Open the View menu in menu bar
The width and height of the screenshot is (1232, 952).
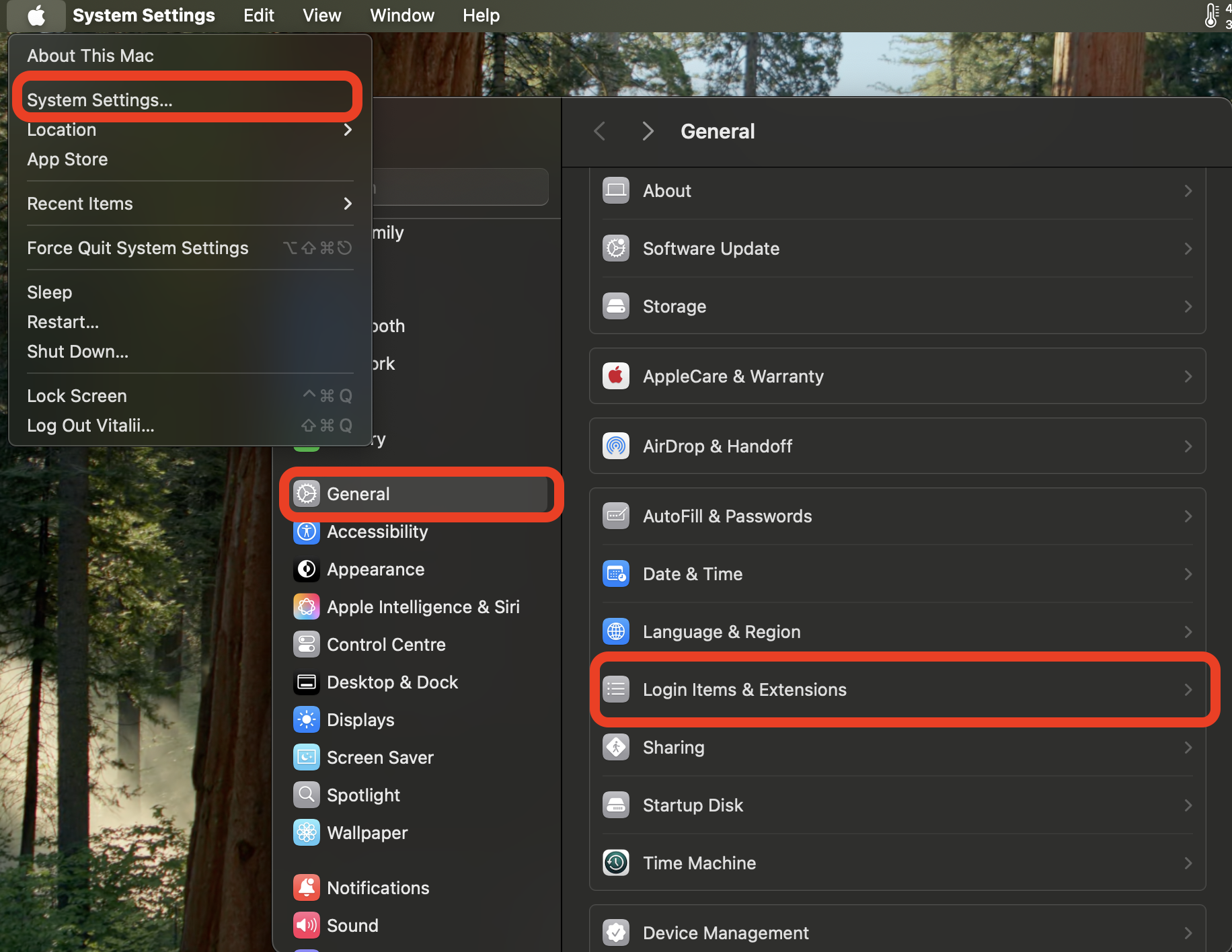click(x=322, y=15)
